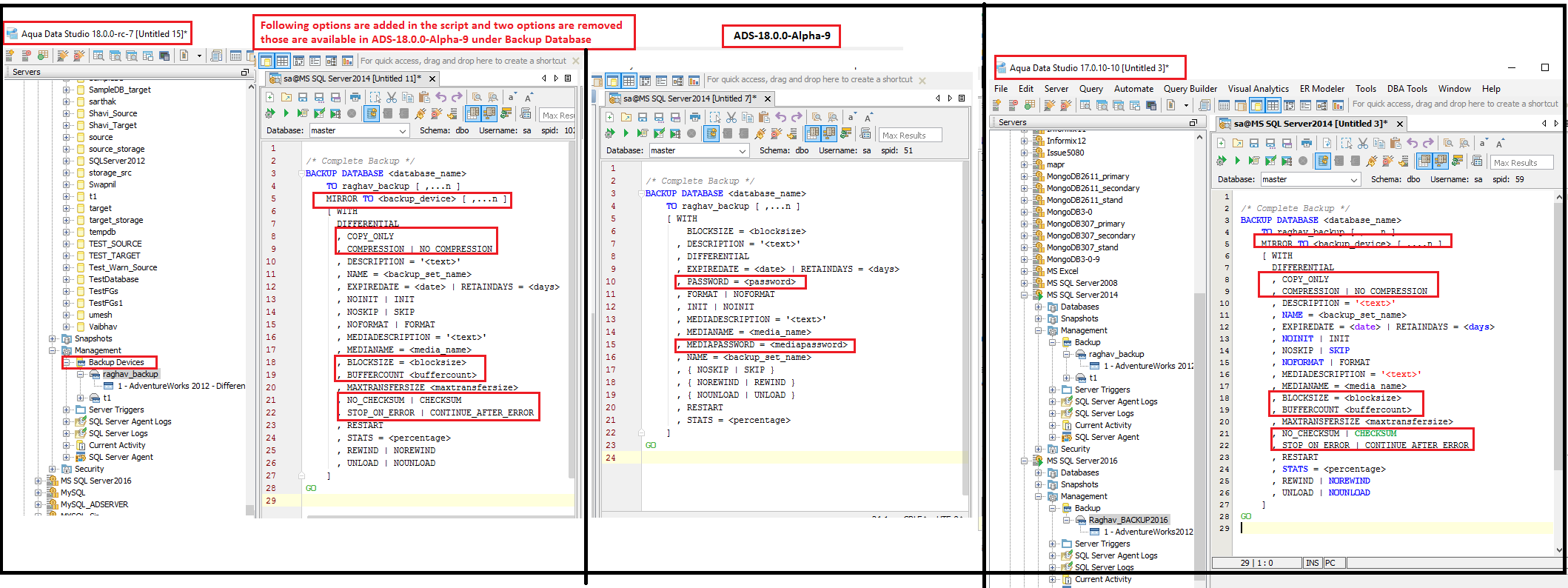Click Connect plug icon in Untitled 3 toolbar
Image resolution: width=1568 pixels, height=588 pixels.
[x=1372, y=161]
